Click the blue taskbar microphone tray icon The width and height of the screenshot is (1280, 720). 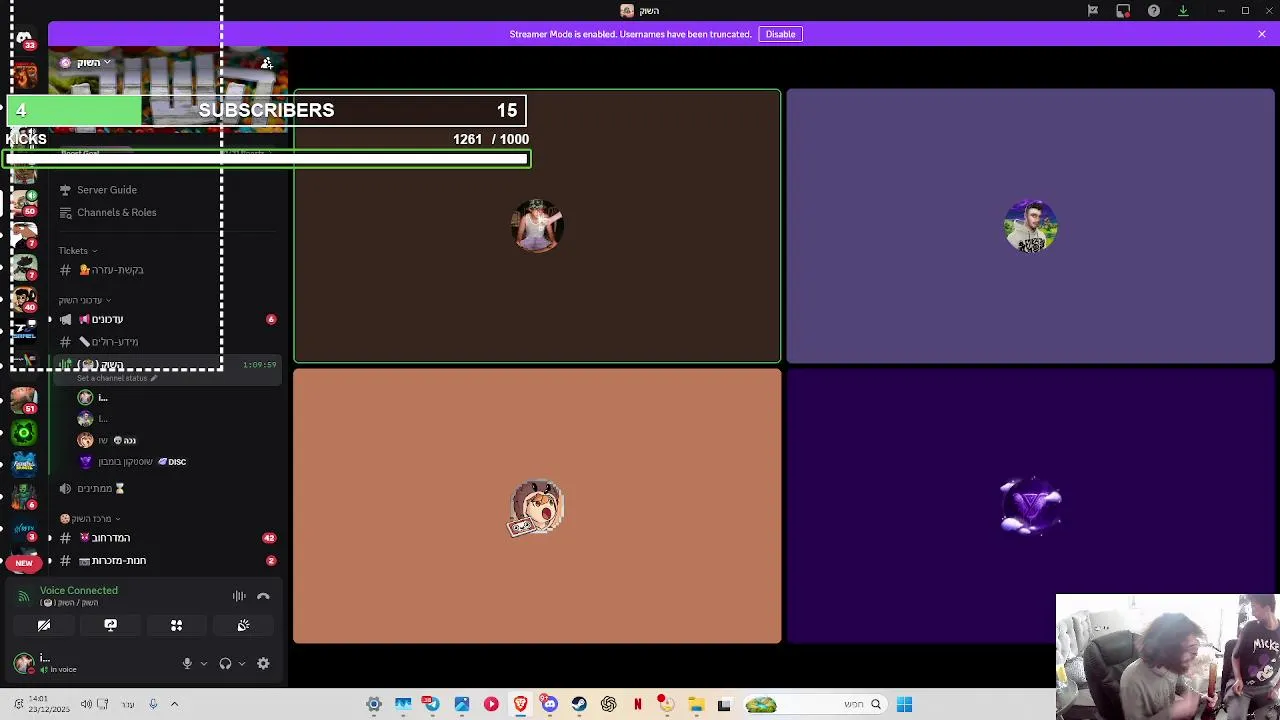[153, 704]
